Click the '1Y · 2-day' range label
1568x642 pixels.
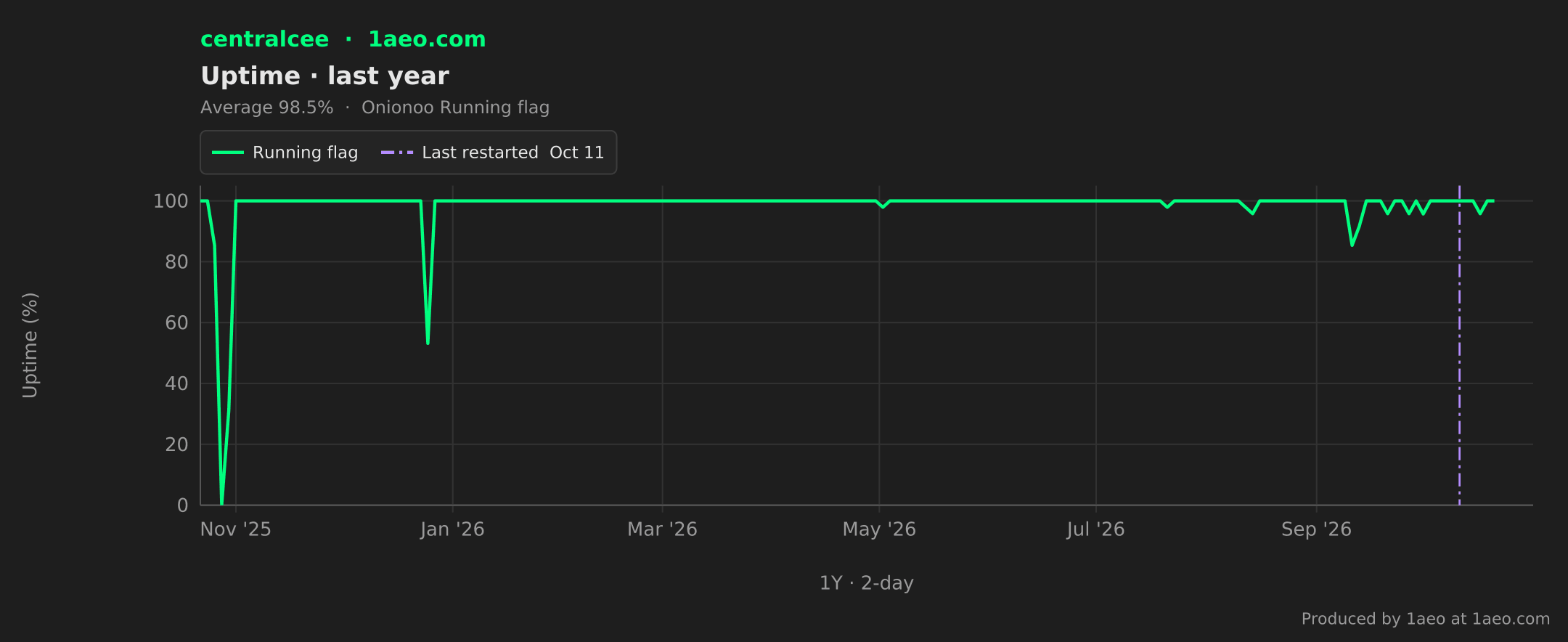click(x=866, y=583)
